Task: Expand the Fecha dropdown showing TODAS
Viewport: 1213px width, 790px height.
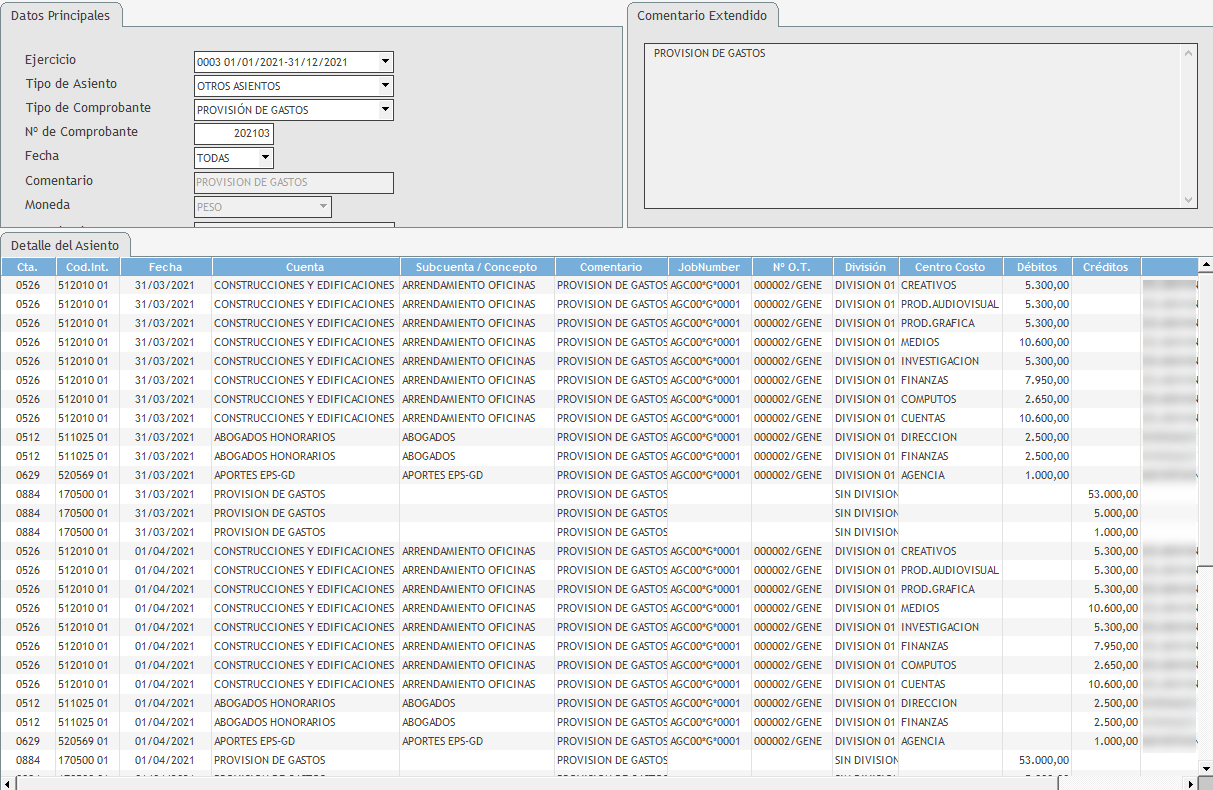Action: click(265, 158)
